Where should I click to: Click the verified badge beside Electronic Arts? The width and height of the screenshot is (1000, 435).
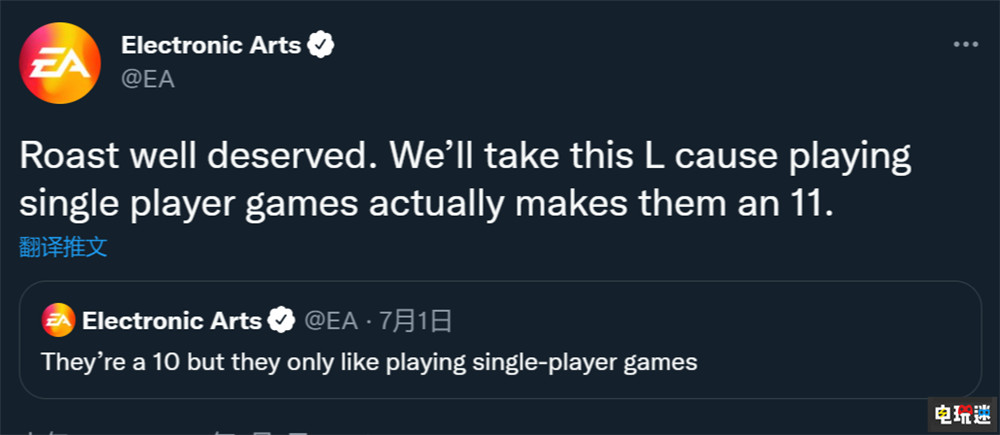(x=321, y=45)
